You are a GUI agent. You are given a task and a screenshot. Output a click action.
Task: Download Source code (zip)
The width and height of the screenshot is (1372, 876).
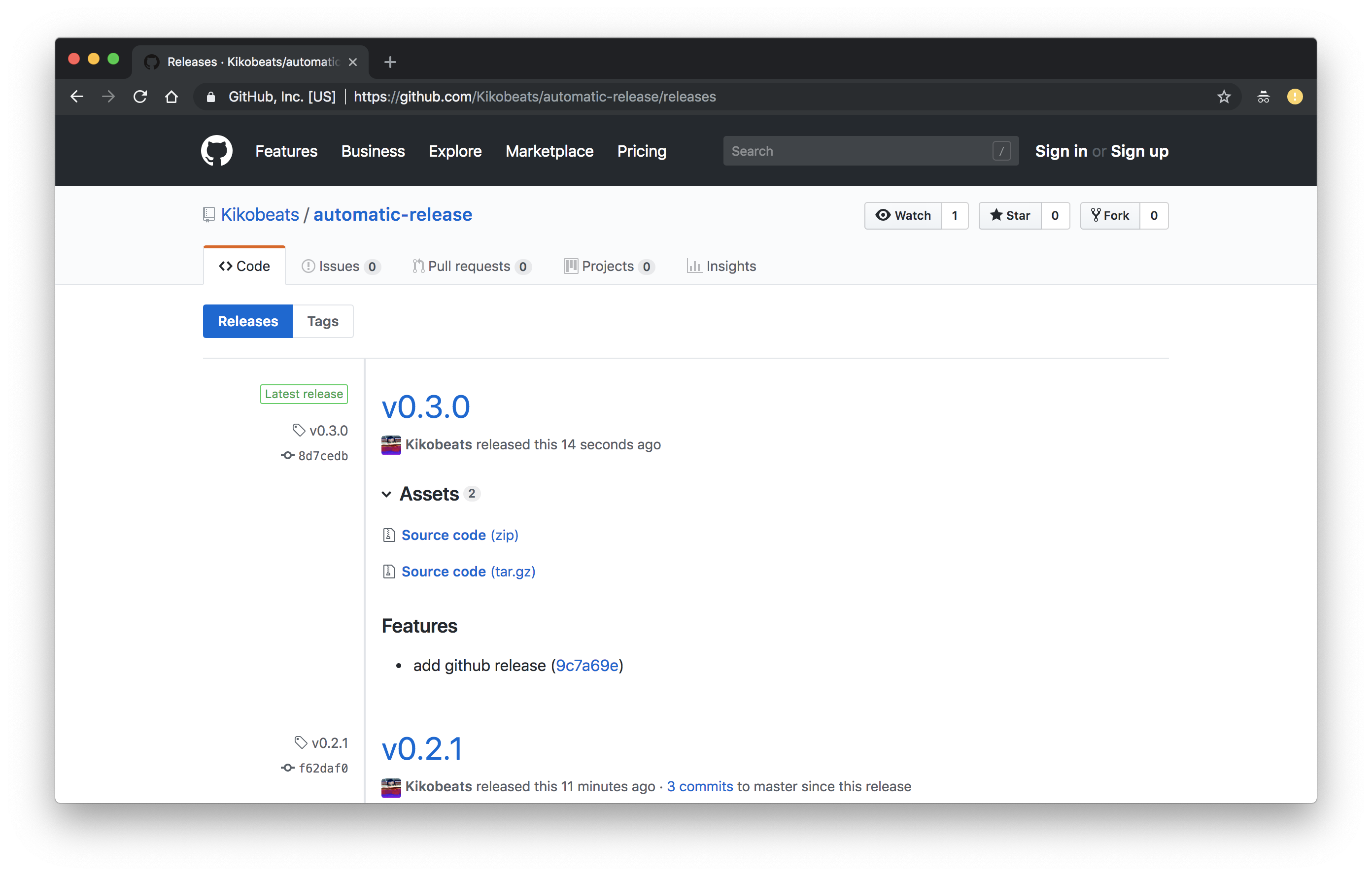pos(459,535)
